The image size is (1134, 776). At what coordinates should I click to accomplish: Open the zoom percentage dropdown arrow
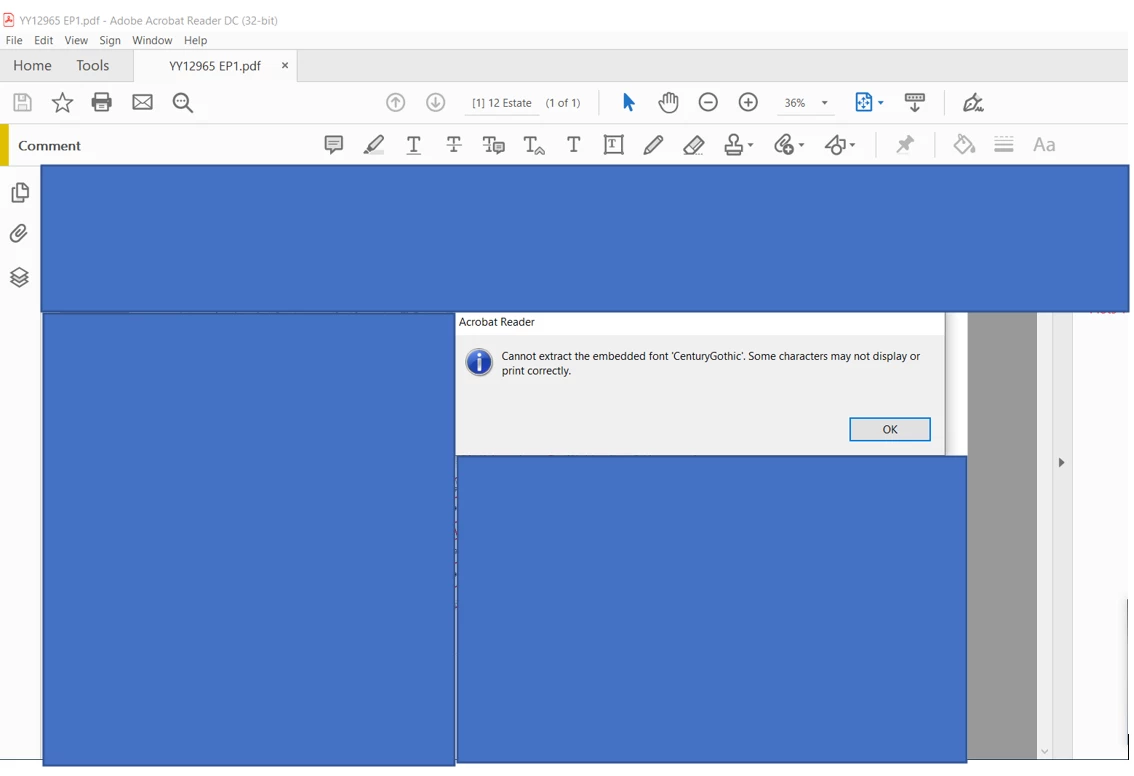click(x=824, y=103)
